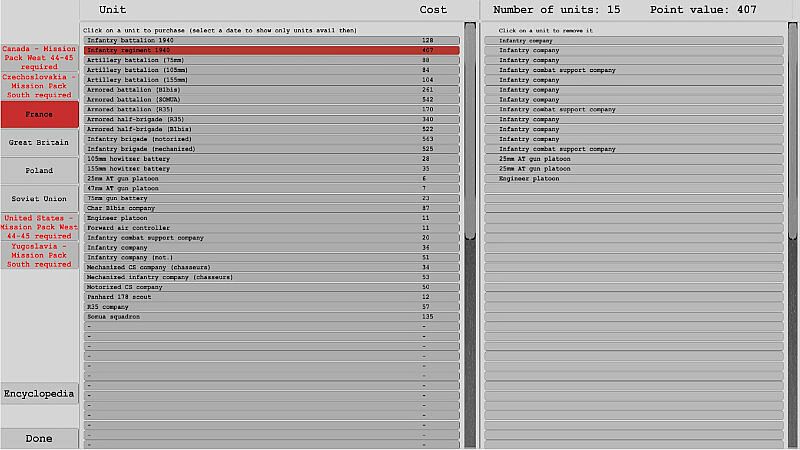Viewport: 800px width, 450px height.
Task: Purchase Armored battalion (R35)
Action: click(x=271, y=109)
